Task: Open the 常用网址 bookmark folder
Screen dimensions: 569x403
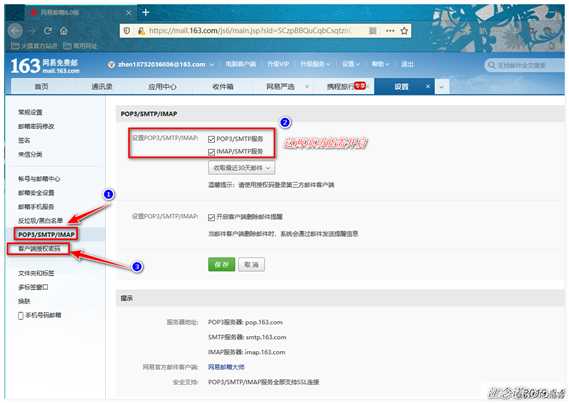Action: click(80, 46)
